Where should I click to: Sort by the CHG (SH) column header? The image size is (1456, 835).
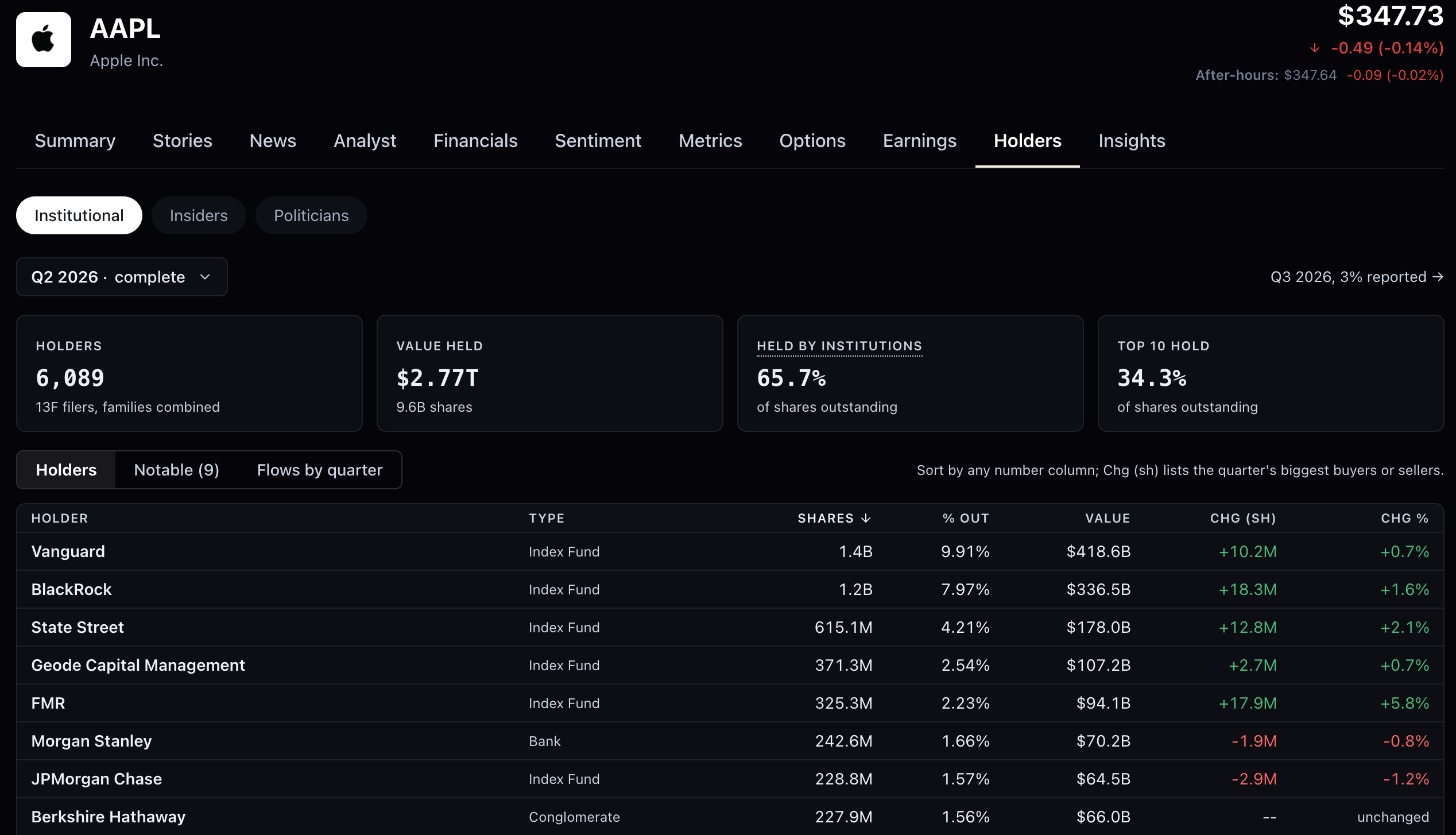click(1243, 518)
